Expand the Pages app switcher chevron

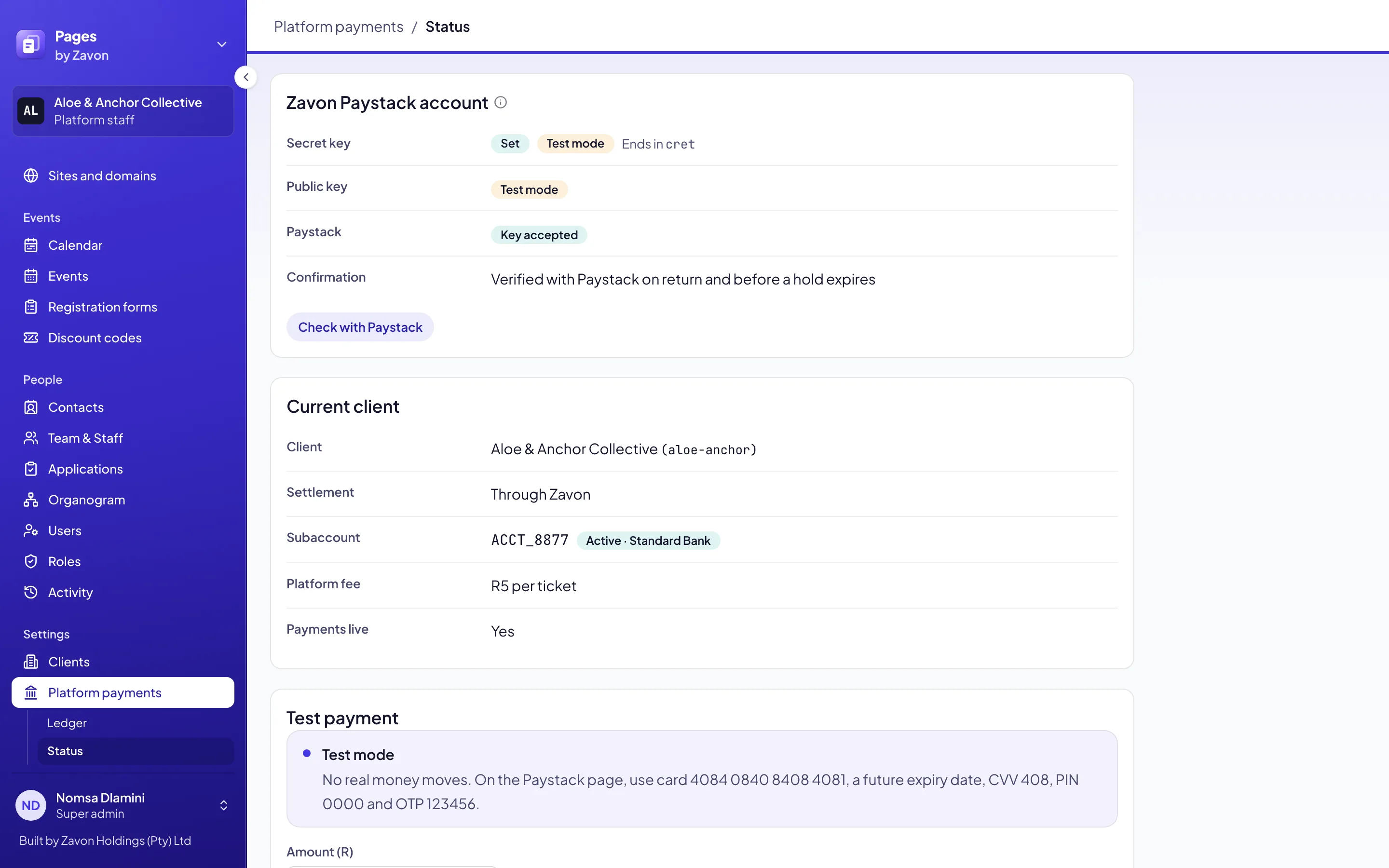tap(221, 45)
